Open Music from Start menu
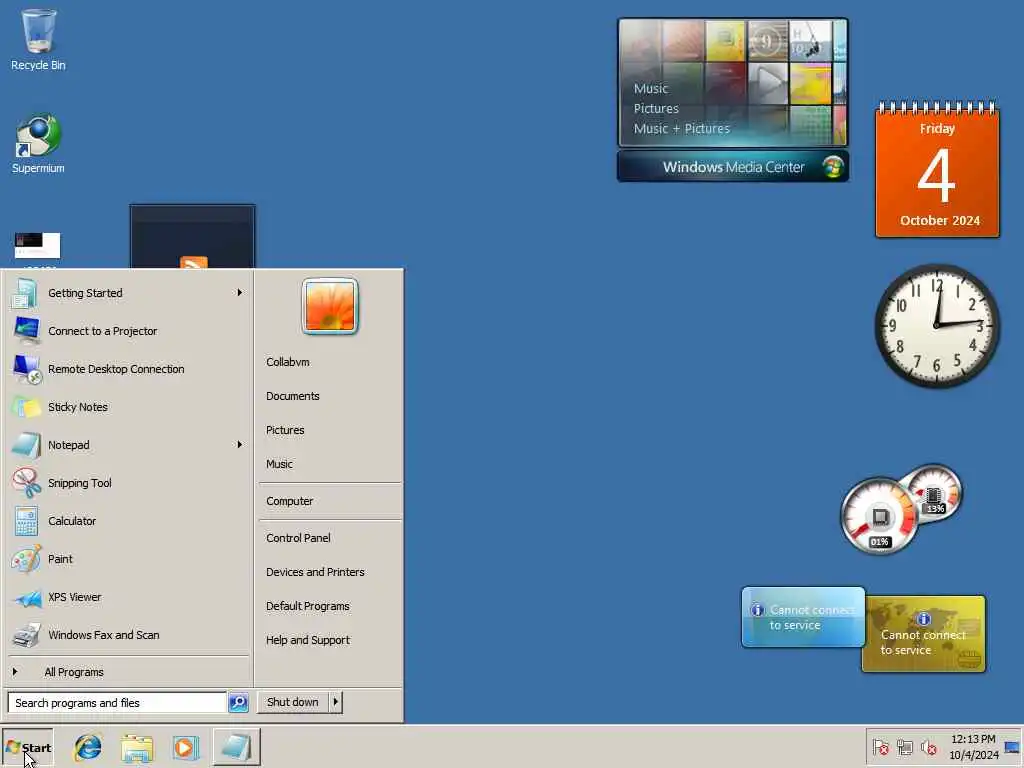The width and height of the screenshot is (1024, 768). click(280, 464)
